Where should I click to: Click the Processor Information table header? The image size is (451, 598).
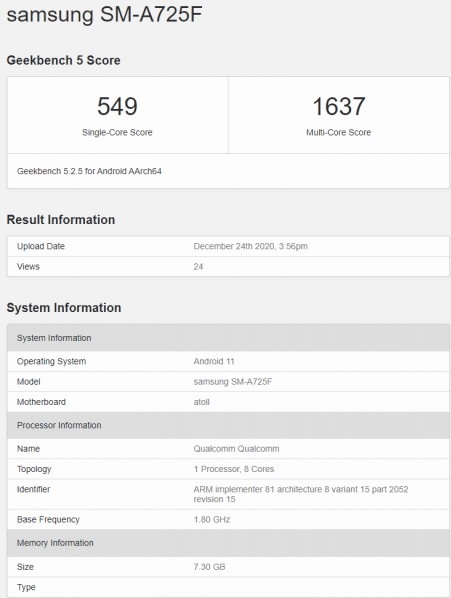pyautogui.click(x=228, y=425)
